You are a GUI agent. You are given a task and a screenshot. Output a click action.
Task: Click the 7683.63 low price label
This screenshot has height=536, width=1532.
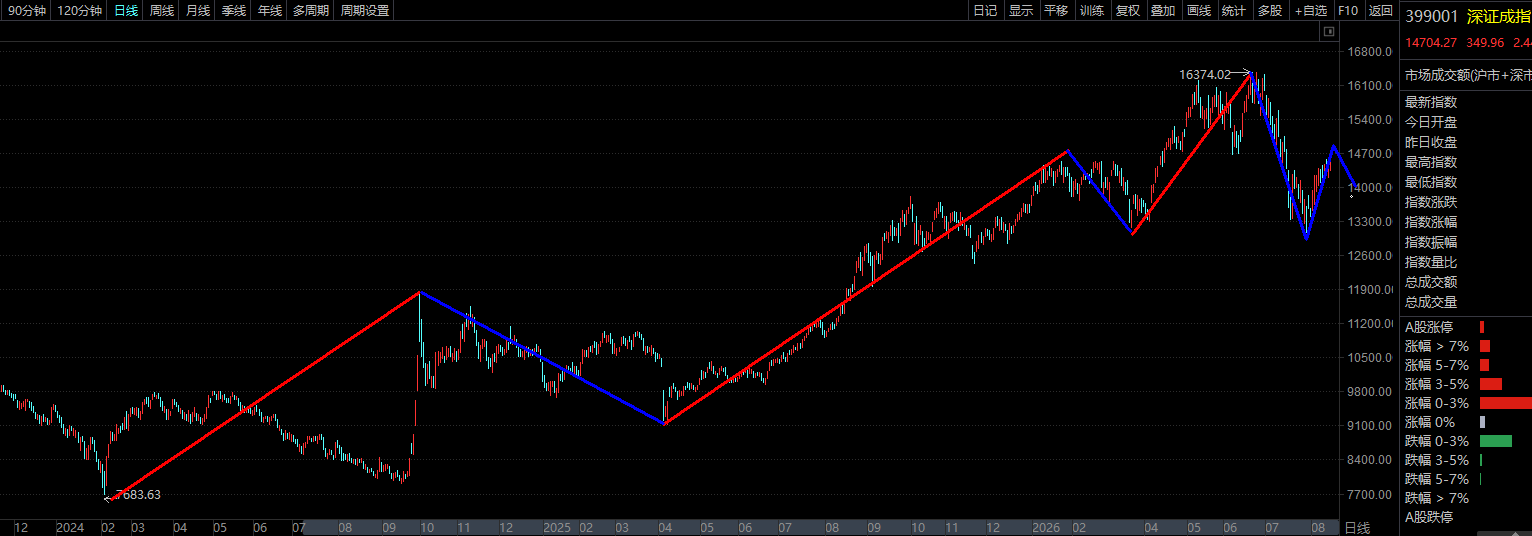[x=141, y=494]
